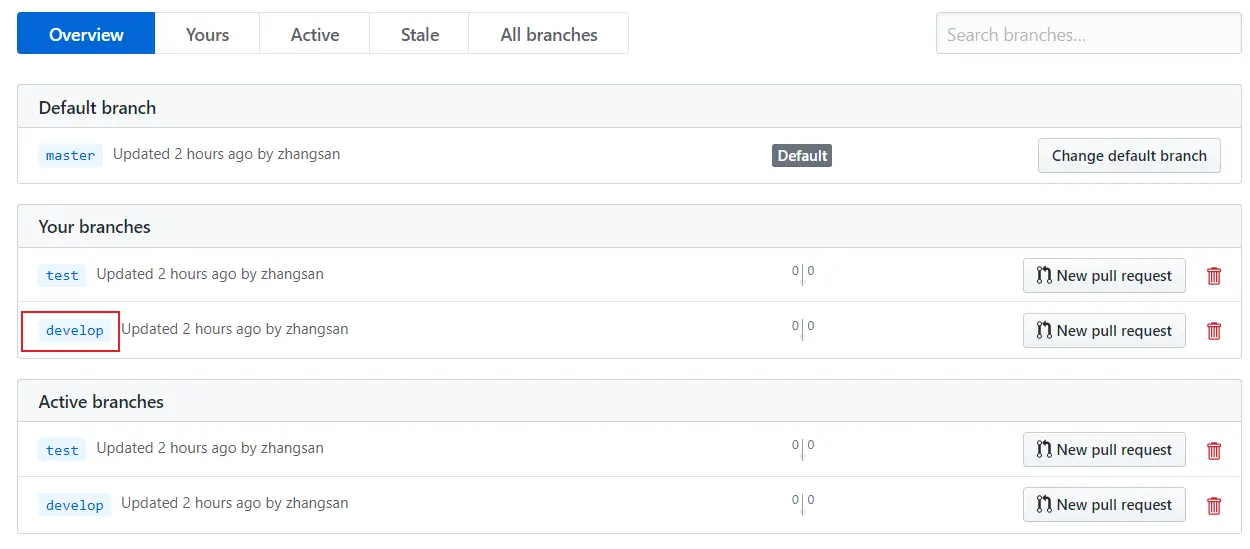Create pull request for develop in Active branches

coord(1104,505)
